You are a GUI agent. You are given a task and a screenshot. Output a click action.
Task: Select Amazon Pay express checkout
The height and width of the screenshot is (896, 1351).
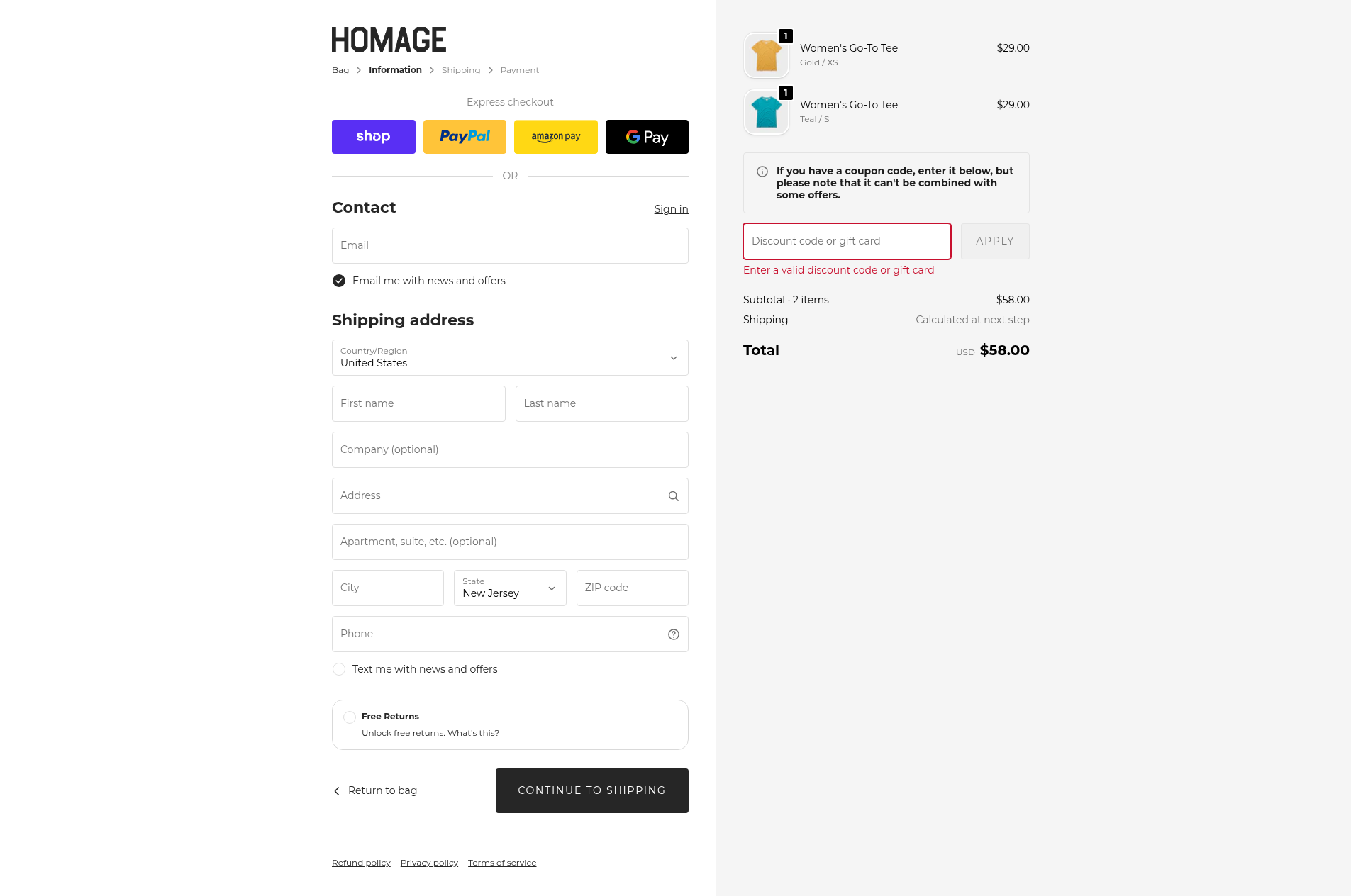pyautogui.click(x=555, y=137)
